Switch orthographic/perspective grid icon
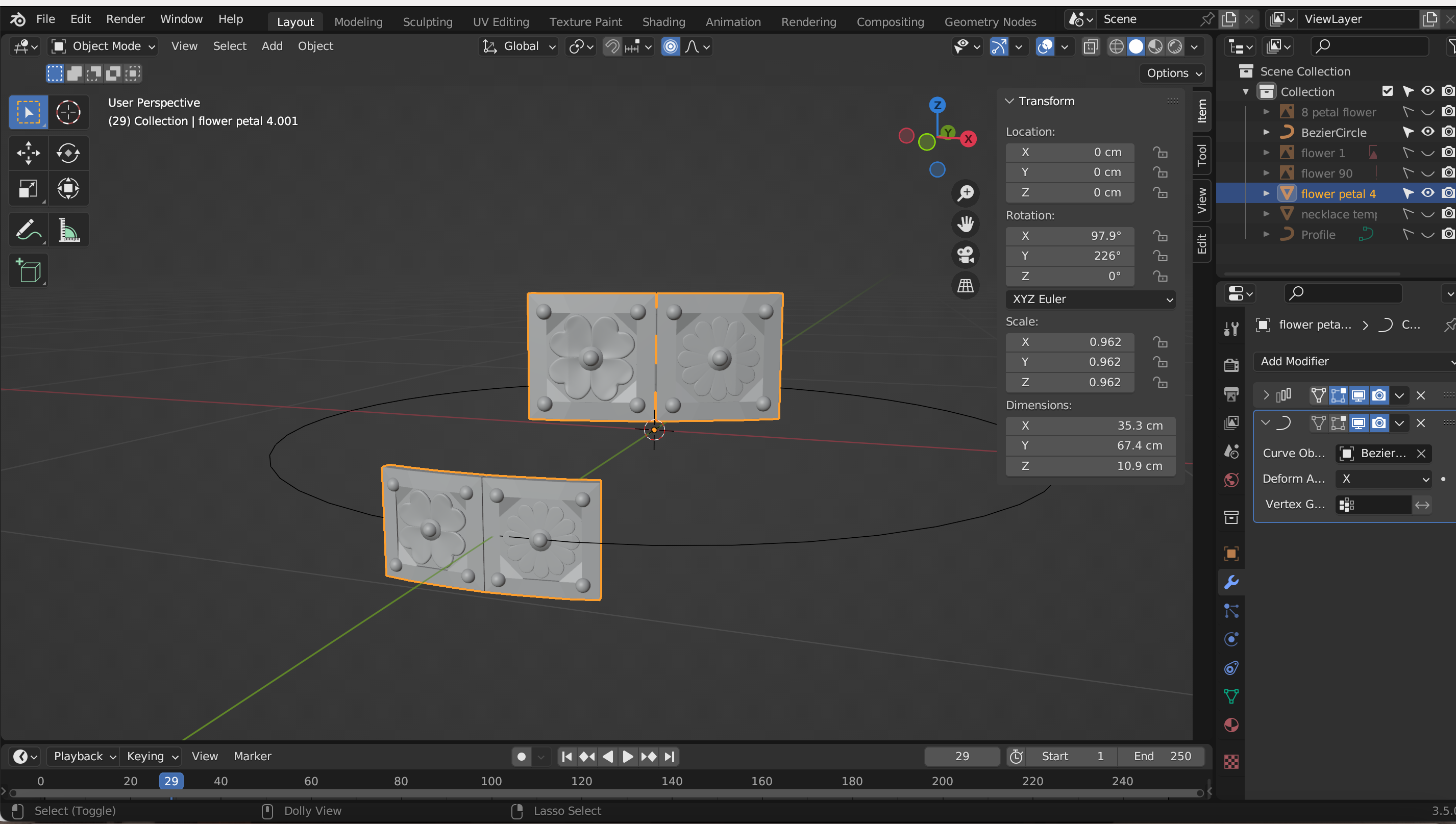This screenshot has width=1456, height=824. coord(965,285)
